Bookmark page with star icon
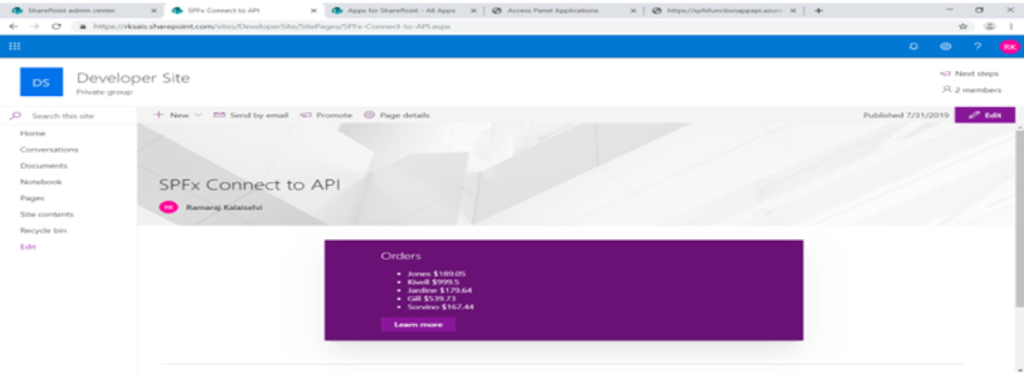Viewport: 1024px width, 373px height. point(963,27)
